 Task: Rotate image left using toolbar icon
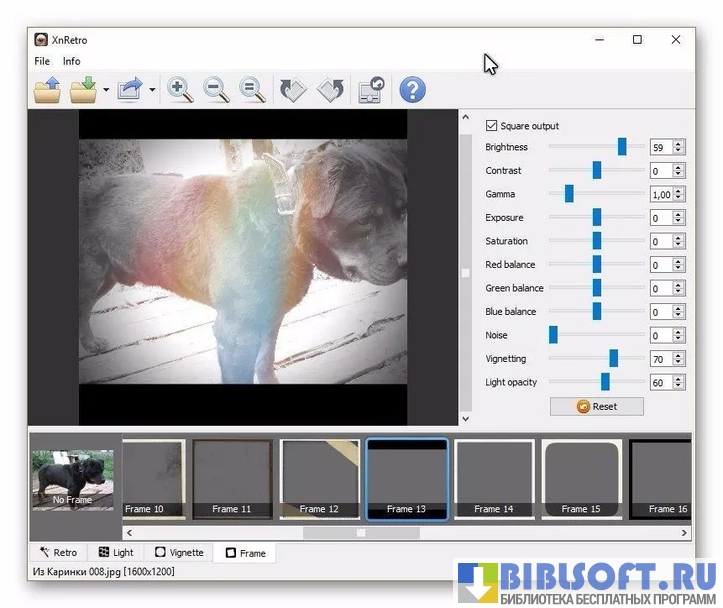(x=293, y=90)
